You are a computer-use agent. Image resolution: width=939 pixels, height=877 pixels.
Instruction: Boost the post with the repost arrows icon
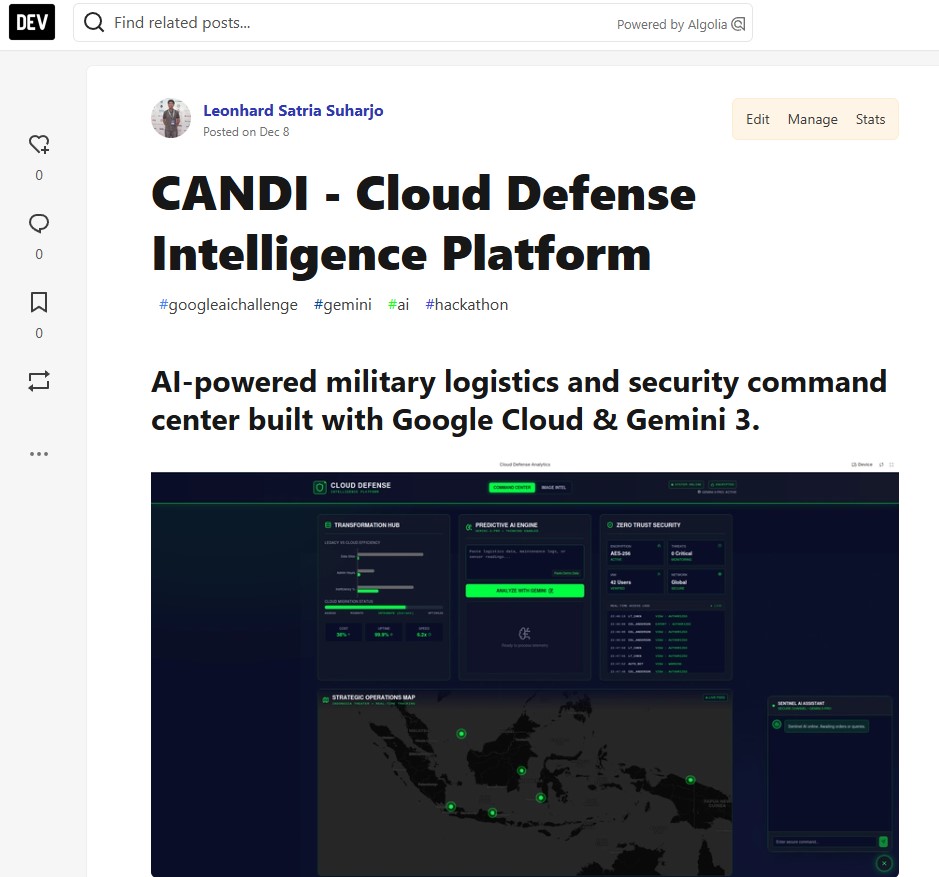click(x=39, y=381)
